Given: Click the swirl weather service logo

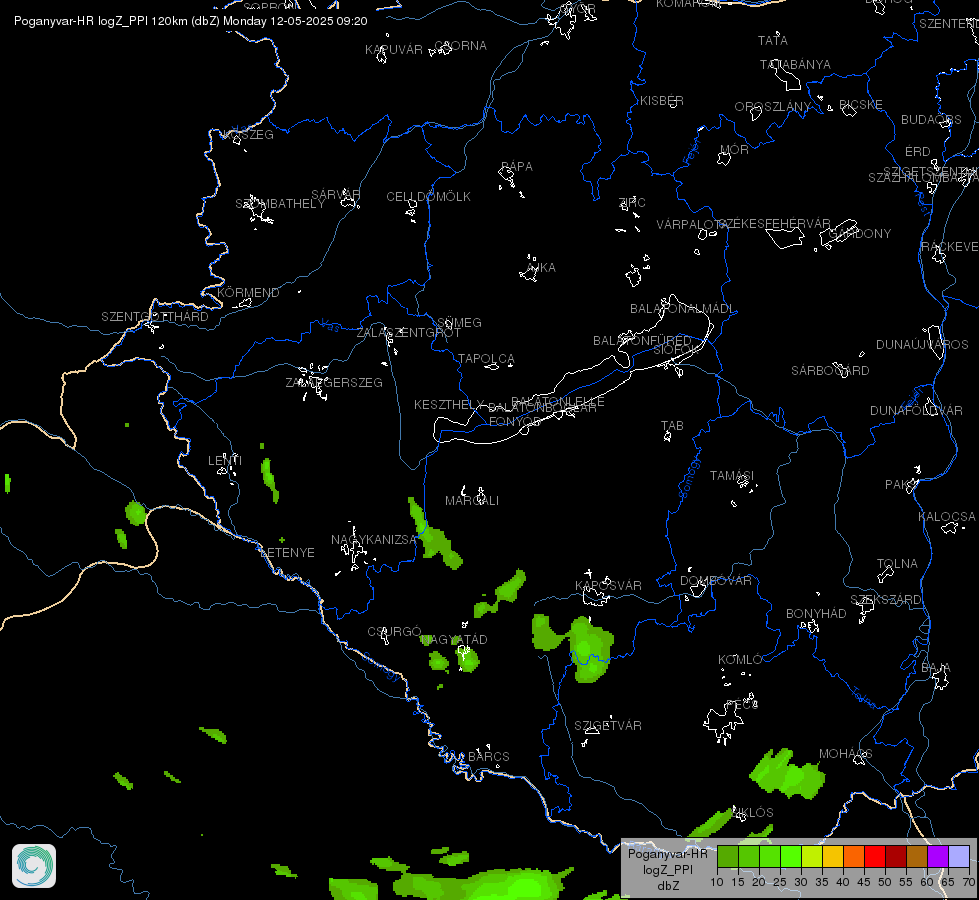Looking at the screenshot, I should coord(34,866).
